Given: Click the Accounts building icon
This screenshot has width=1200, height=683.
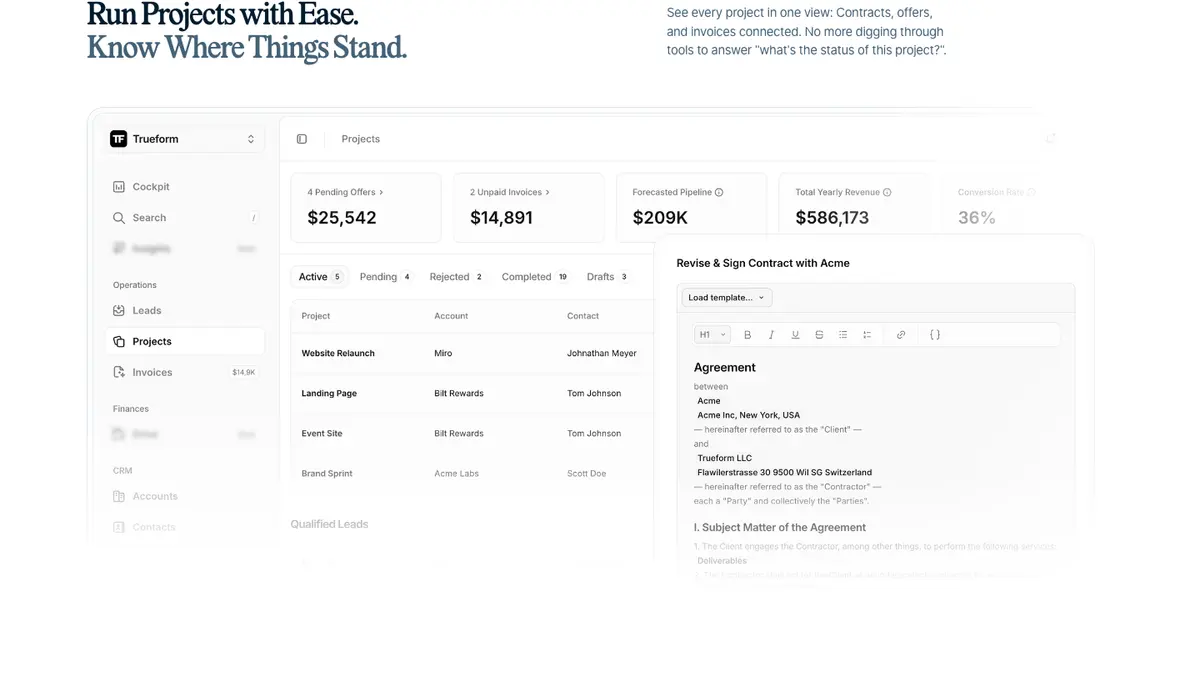Looking at the screenshot, I should 119,497.
